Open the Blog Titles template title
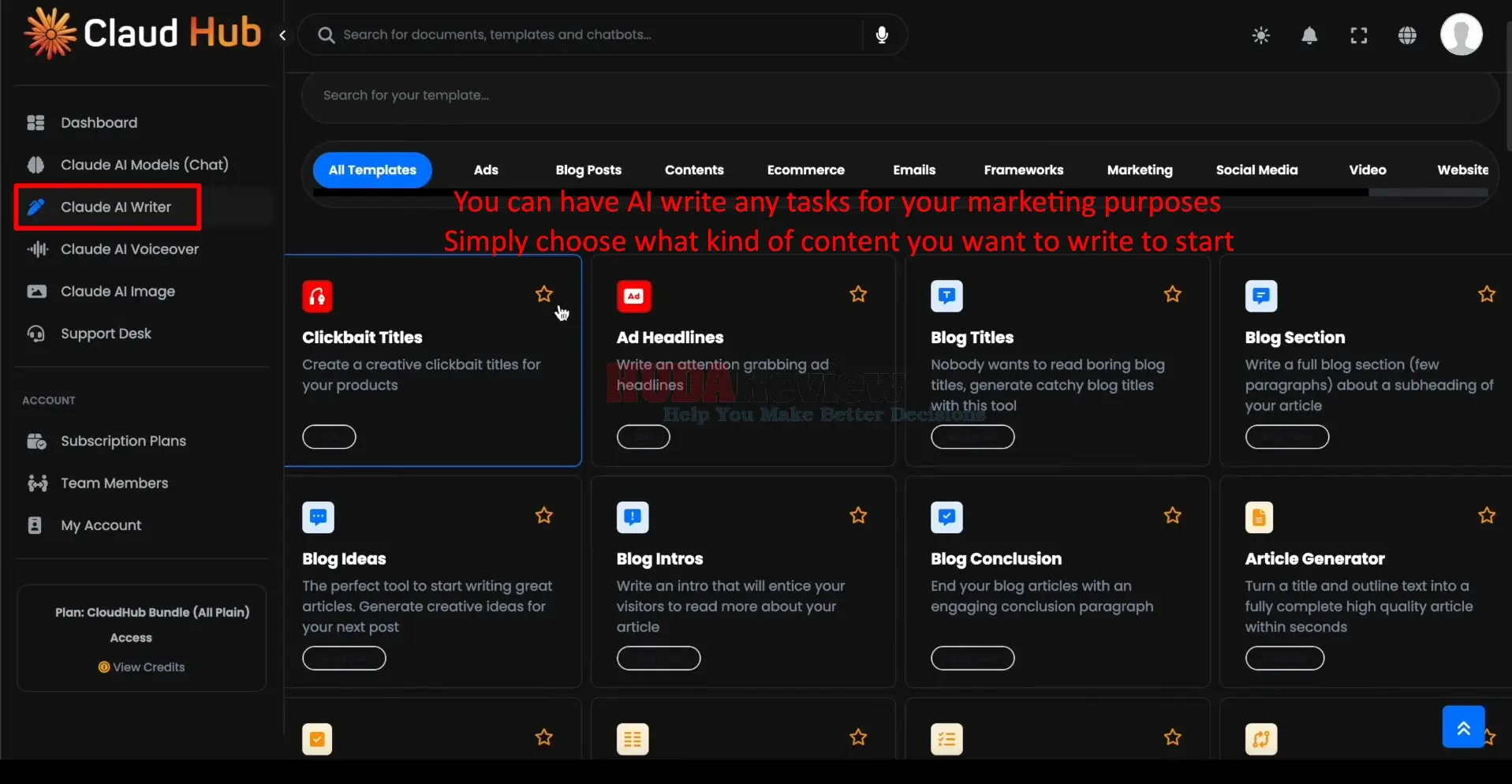The image size is (1512, 784). coord(972,338)
